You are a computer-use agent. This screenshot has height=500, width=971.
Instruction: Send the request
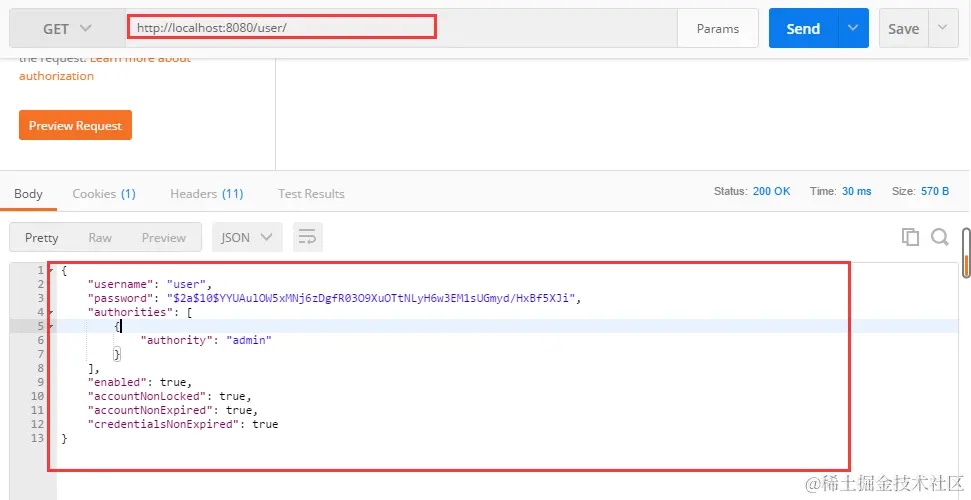(803, 29)
